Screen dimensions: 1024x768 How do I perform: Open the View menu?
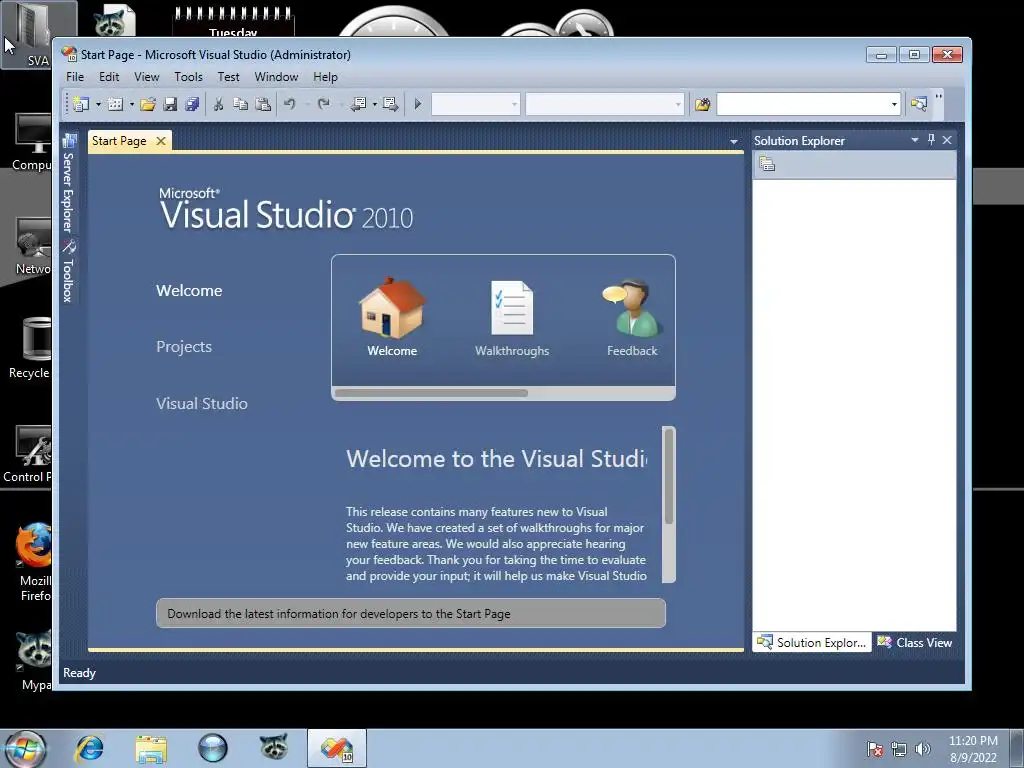(x=146, y=77)
